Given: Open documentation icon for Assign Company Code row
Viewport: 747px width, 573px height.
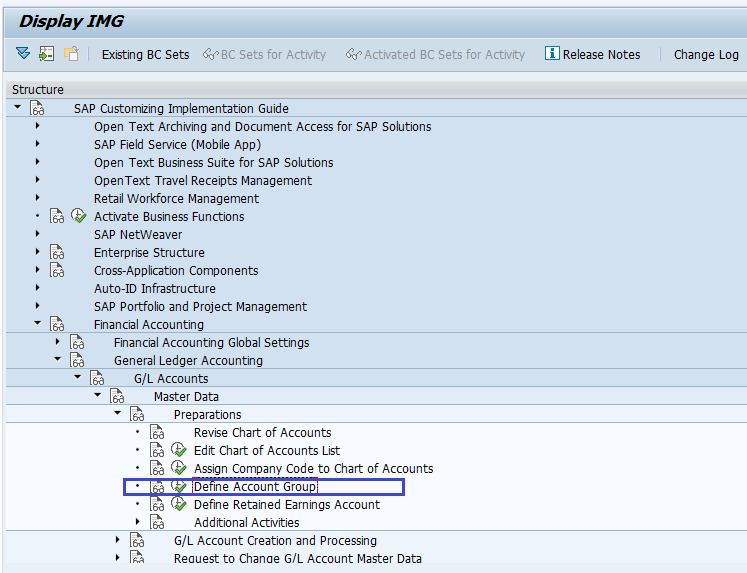Looking at the screenshot, I should (x=157, y=468).
